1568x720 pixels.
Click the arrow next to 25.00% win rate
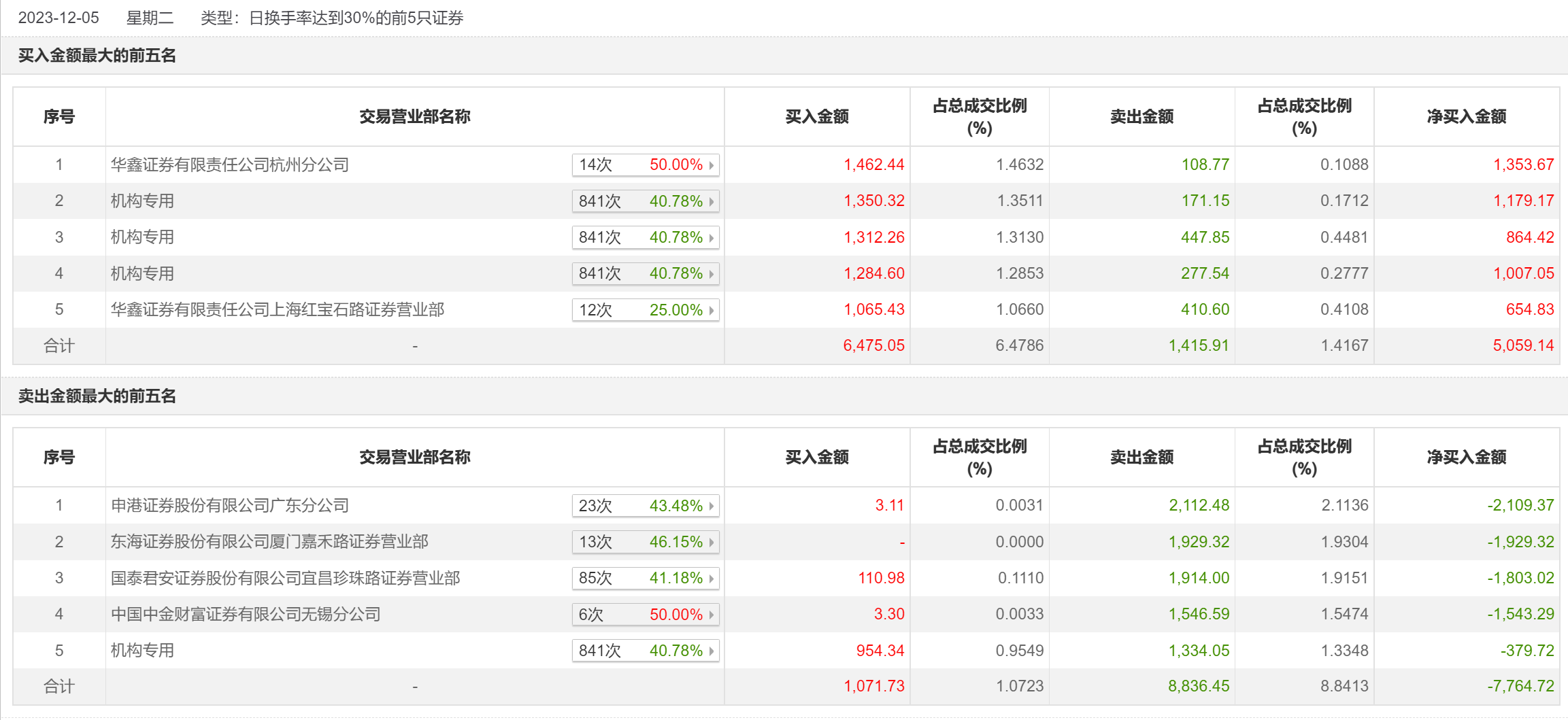711,311
